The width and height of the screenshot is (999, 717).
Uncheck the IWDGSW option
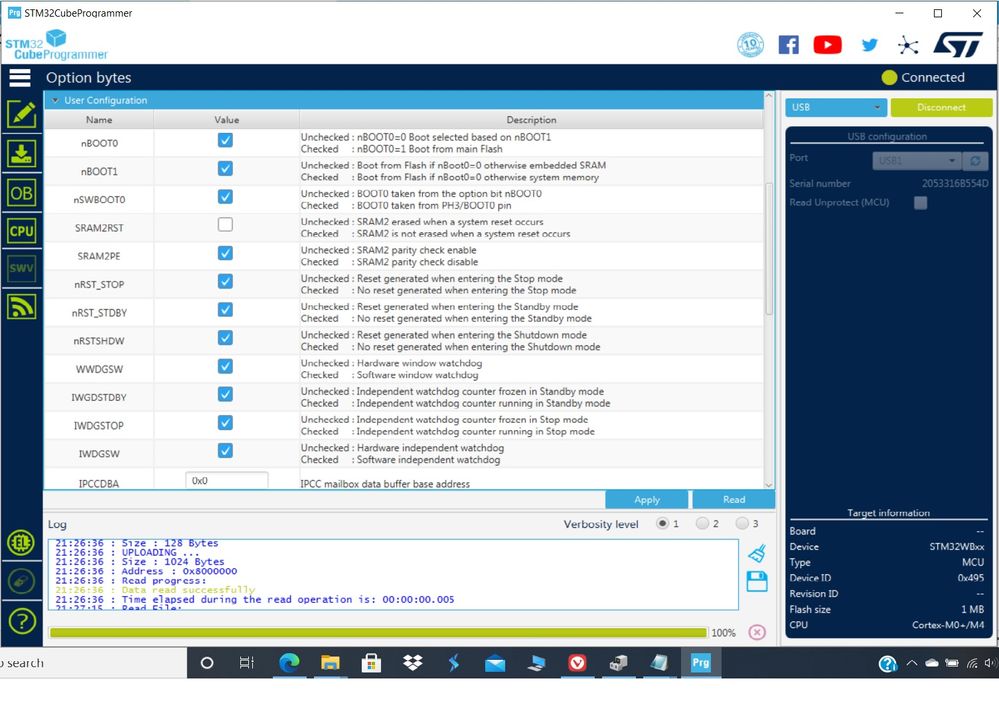tap(225, 451)
